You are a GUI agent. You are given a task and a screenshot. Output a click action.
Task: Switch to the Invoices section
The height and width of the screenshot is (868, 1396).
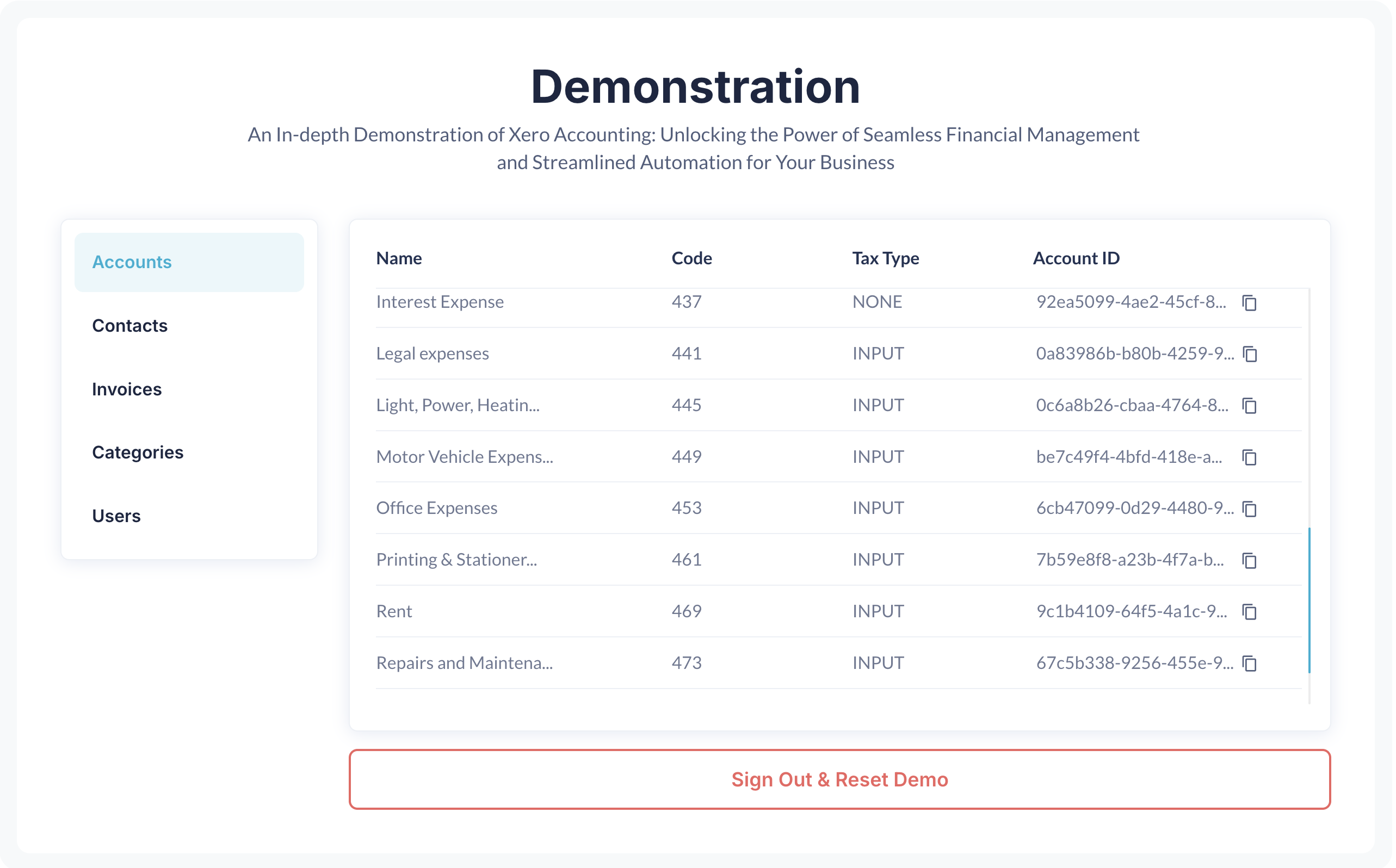pyautogui.click(x=127, y=390)
